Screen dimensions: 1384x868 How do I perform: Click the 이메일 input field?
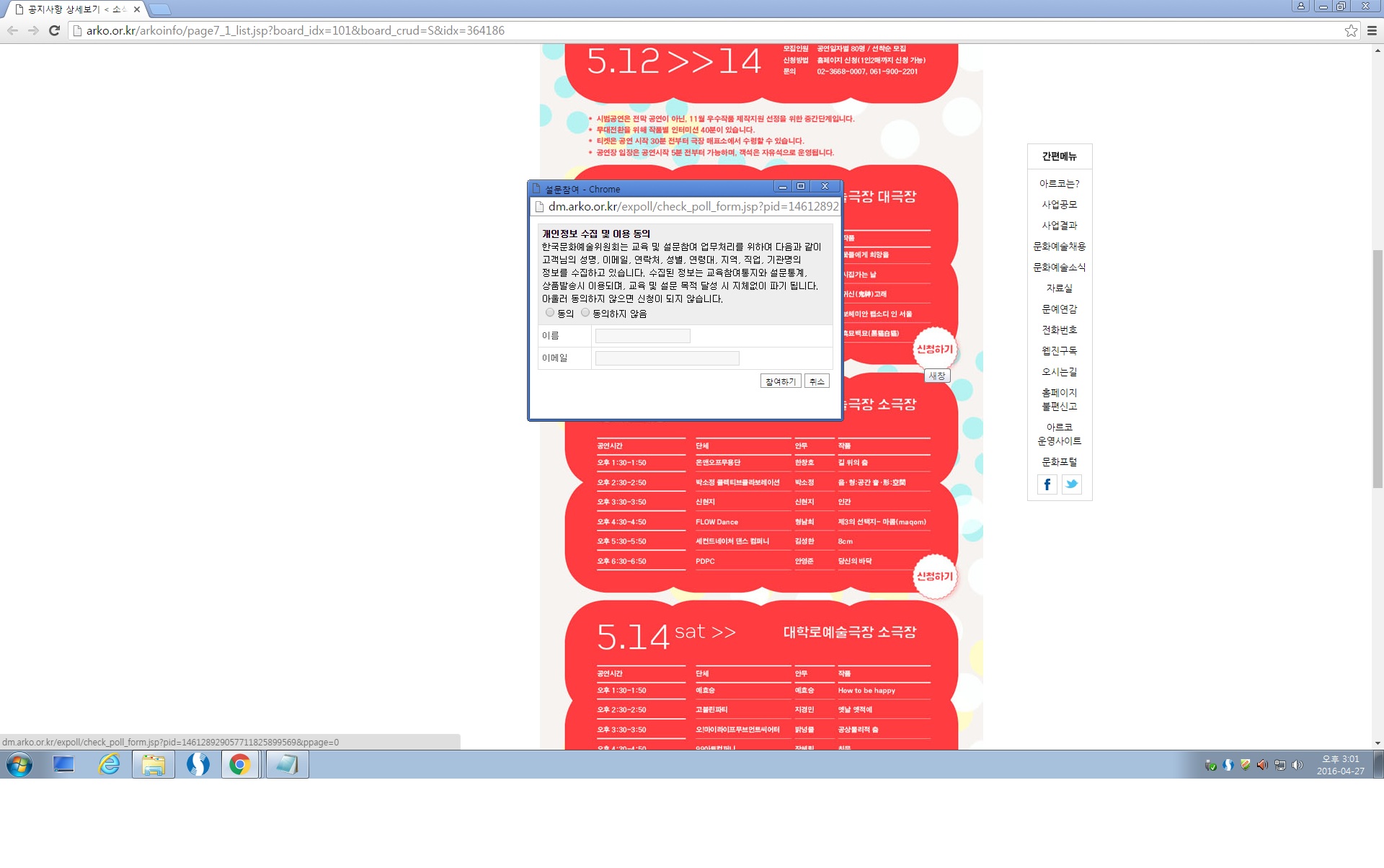click(x=667, y=358)
